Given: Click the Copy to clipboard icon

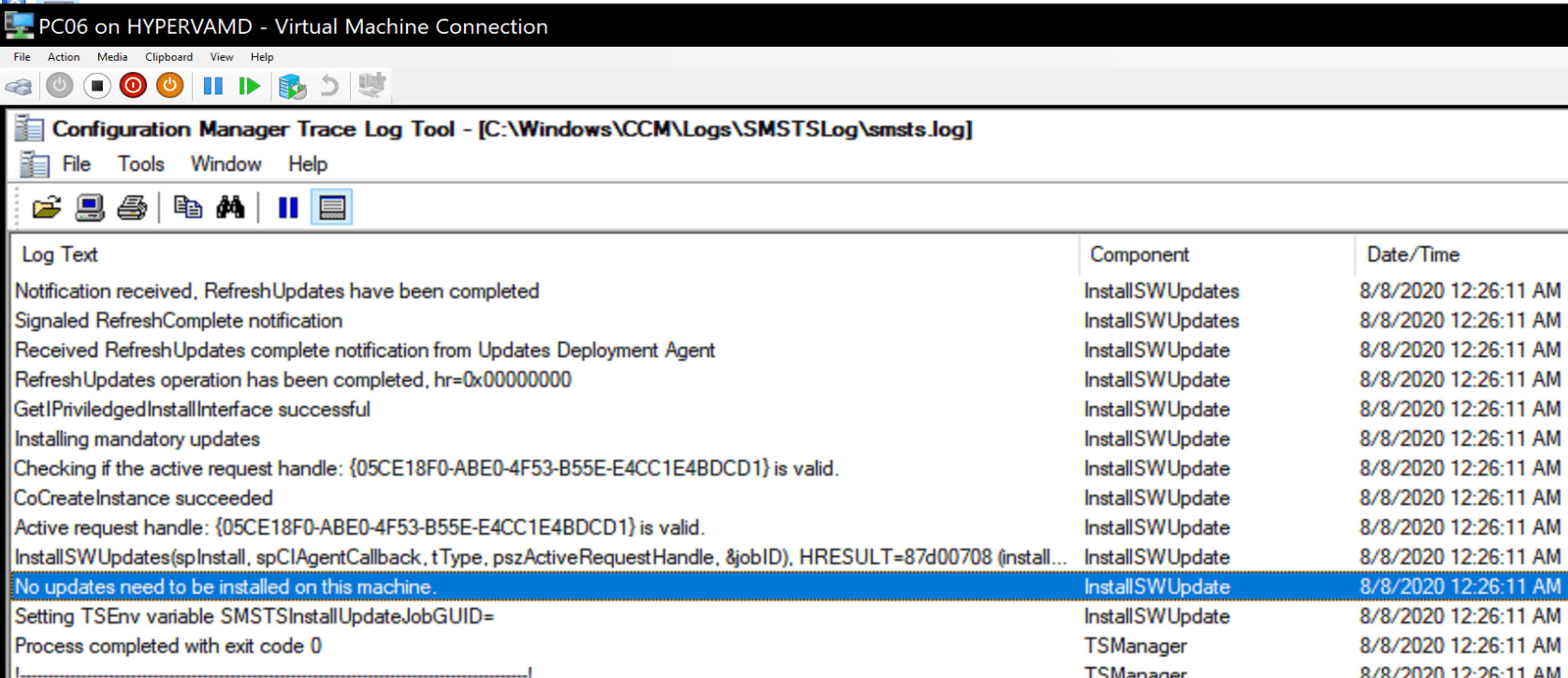Looking at the screenshot, I should 188,208.
